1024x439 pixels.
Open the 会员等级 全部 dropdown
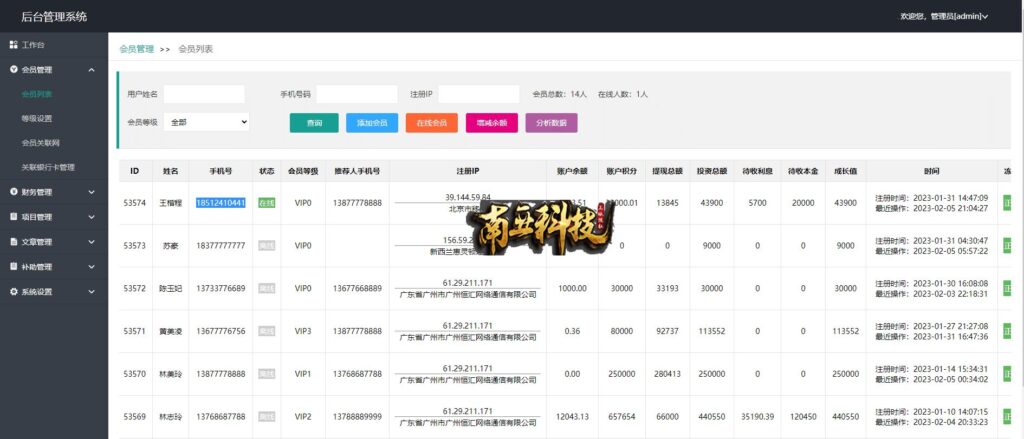pos(206,122)
